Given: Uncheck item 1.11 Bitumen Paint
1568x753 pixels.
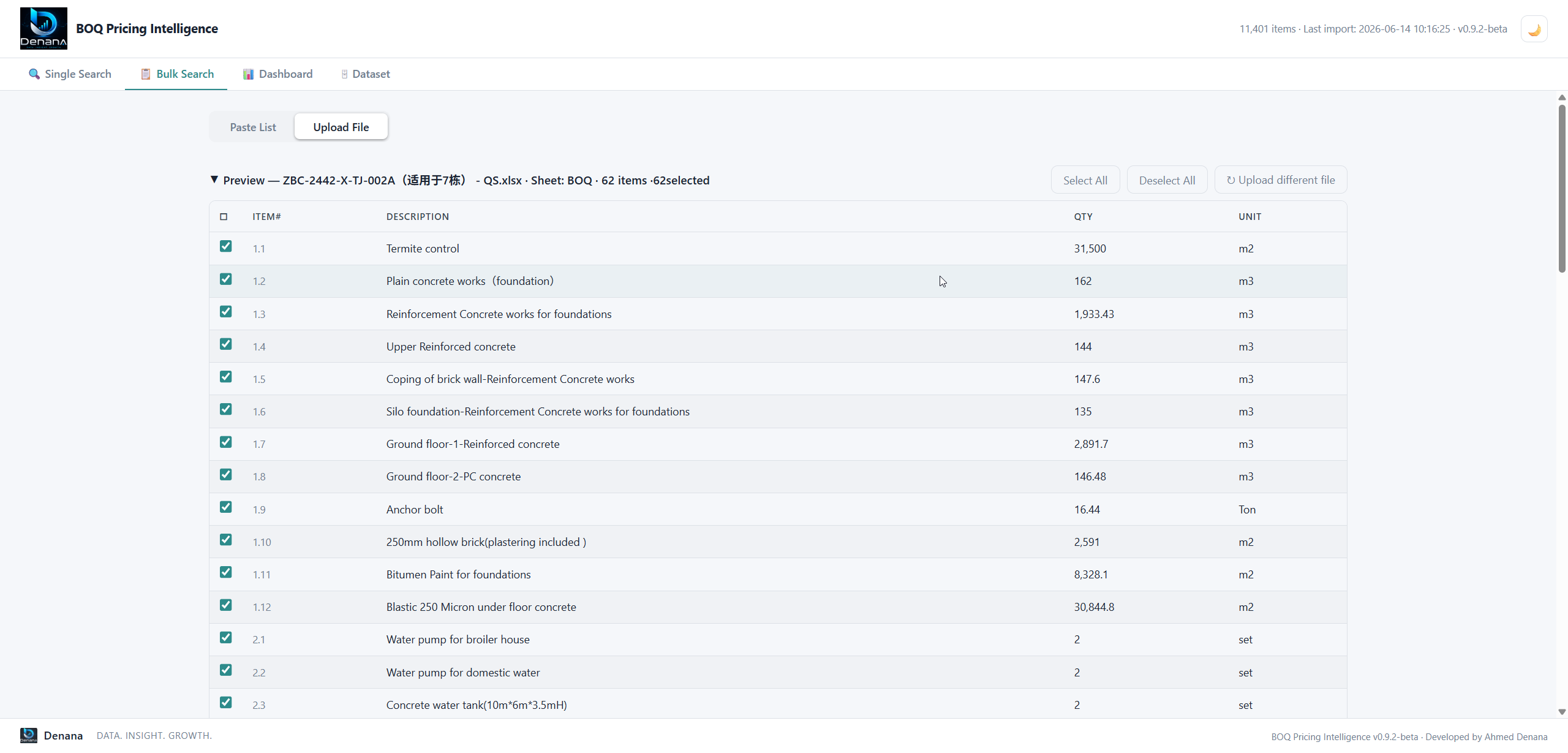Looking at the screenshot, I should 226,572.
